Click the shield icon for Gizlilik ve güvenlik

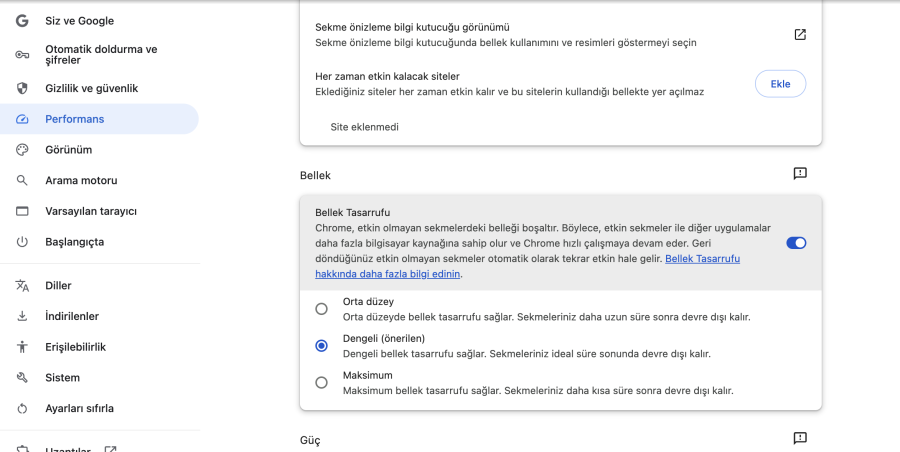[x=22, y=88]
